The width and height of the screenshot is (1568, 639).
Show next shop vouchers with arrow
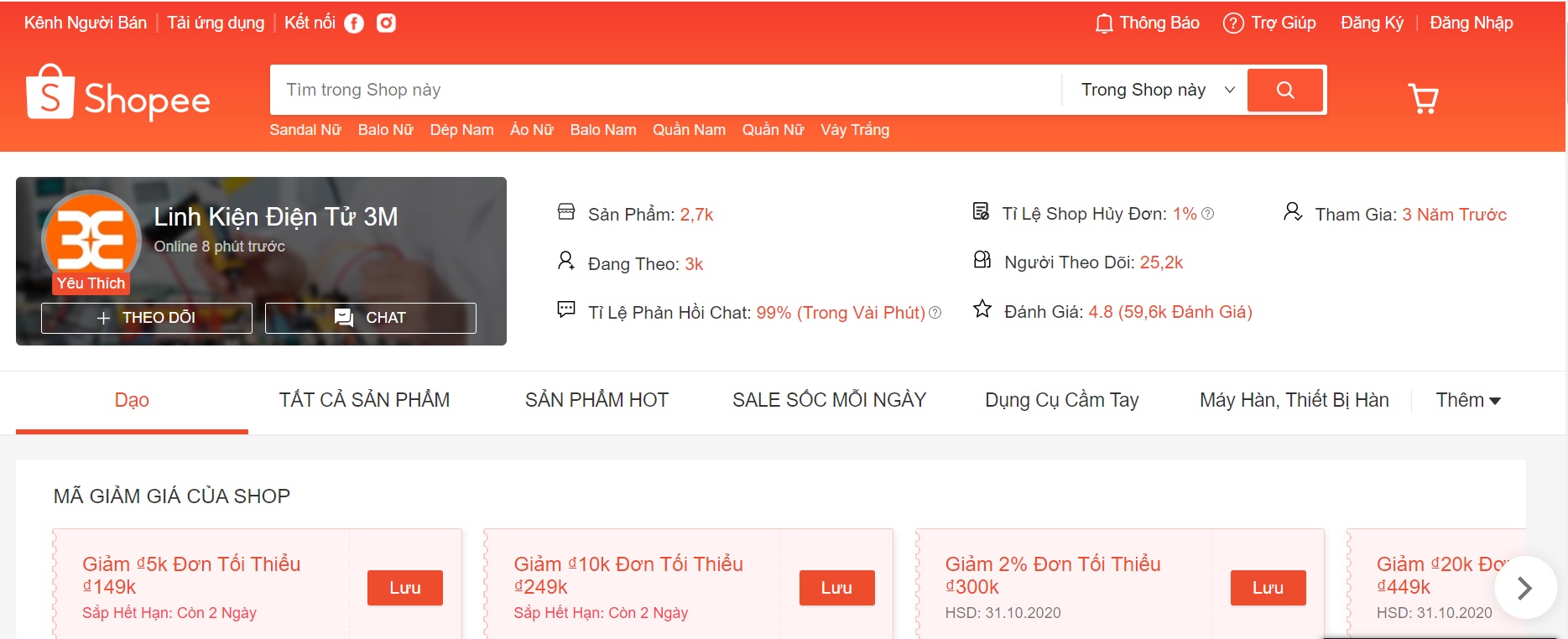point(1525,588)
